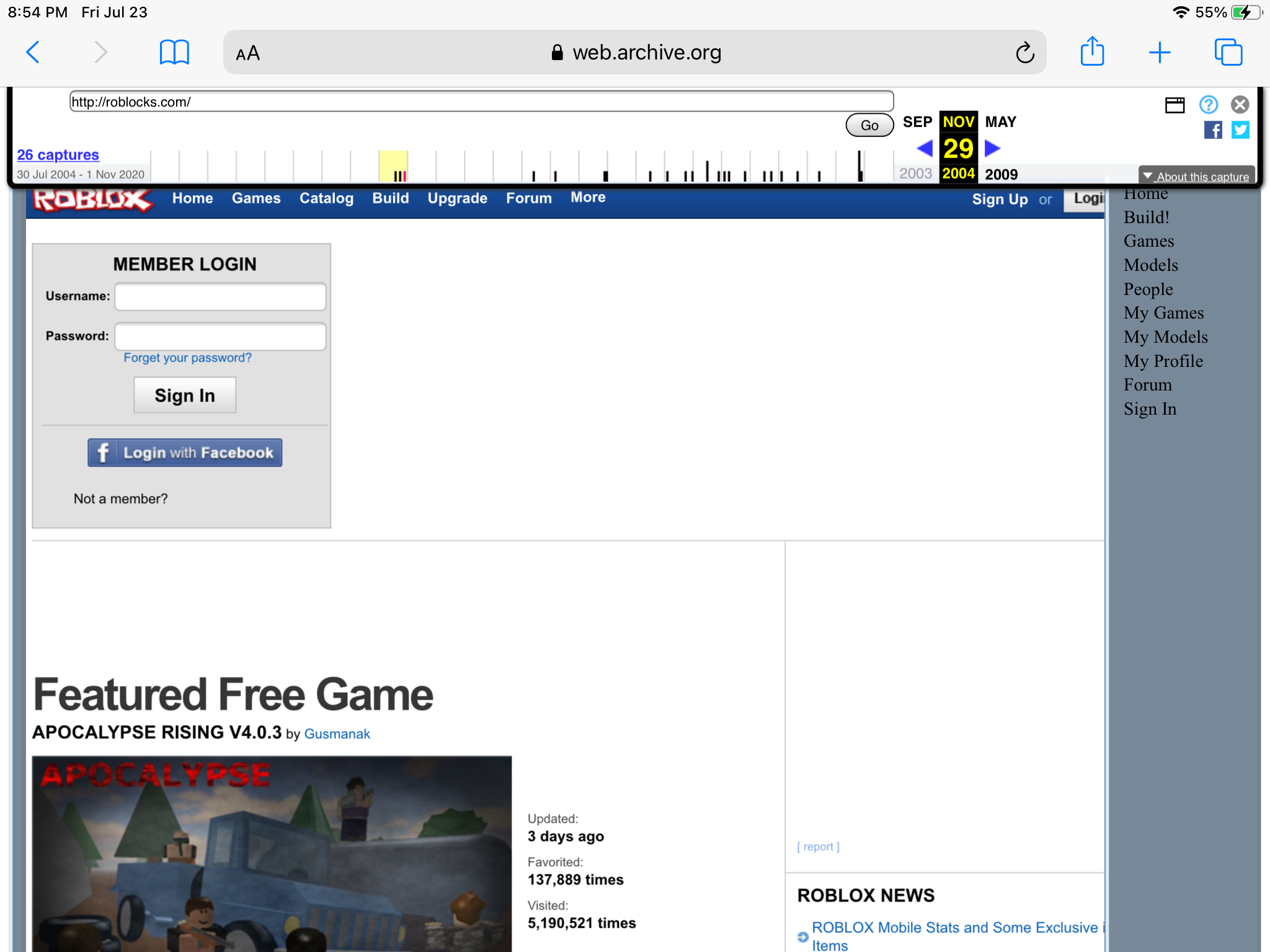Click the Wayback Machine help icon
This screenshot has height=952, width=1270.
coord(1208,103)
